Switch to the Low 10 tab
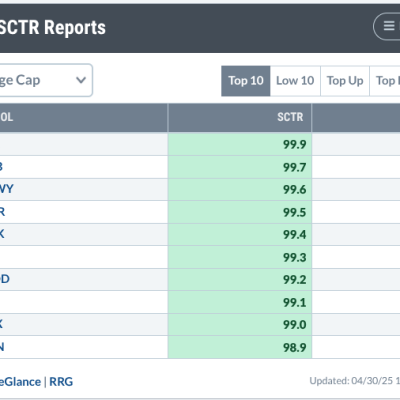Viewport: 400px width, 400px height. (x=295, y=81)
